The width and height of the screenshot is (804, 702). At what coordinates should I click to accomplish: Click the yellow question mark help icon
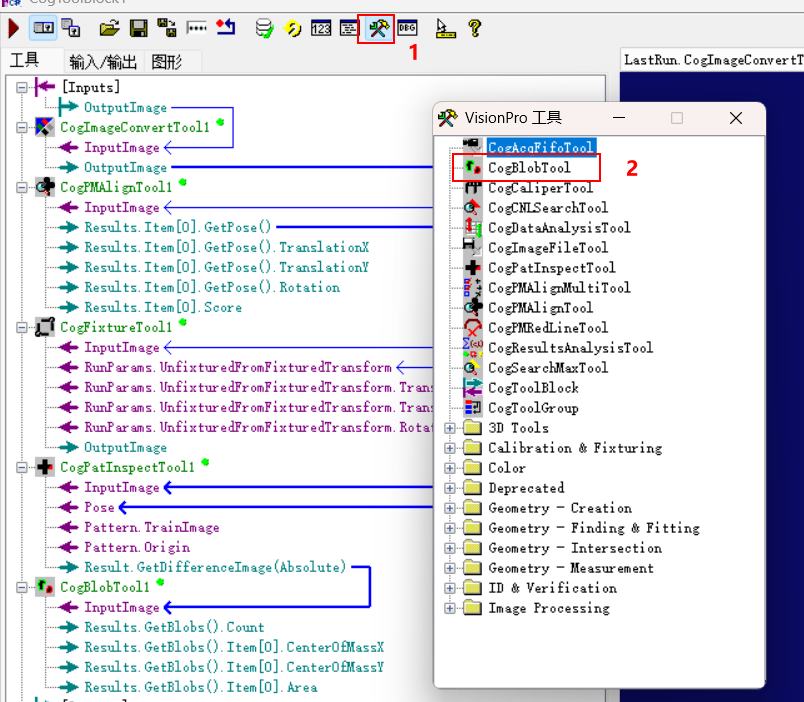tap(475, 28)
